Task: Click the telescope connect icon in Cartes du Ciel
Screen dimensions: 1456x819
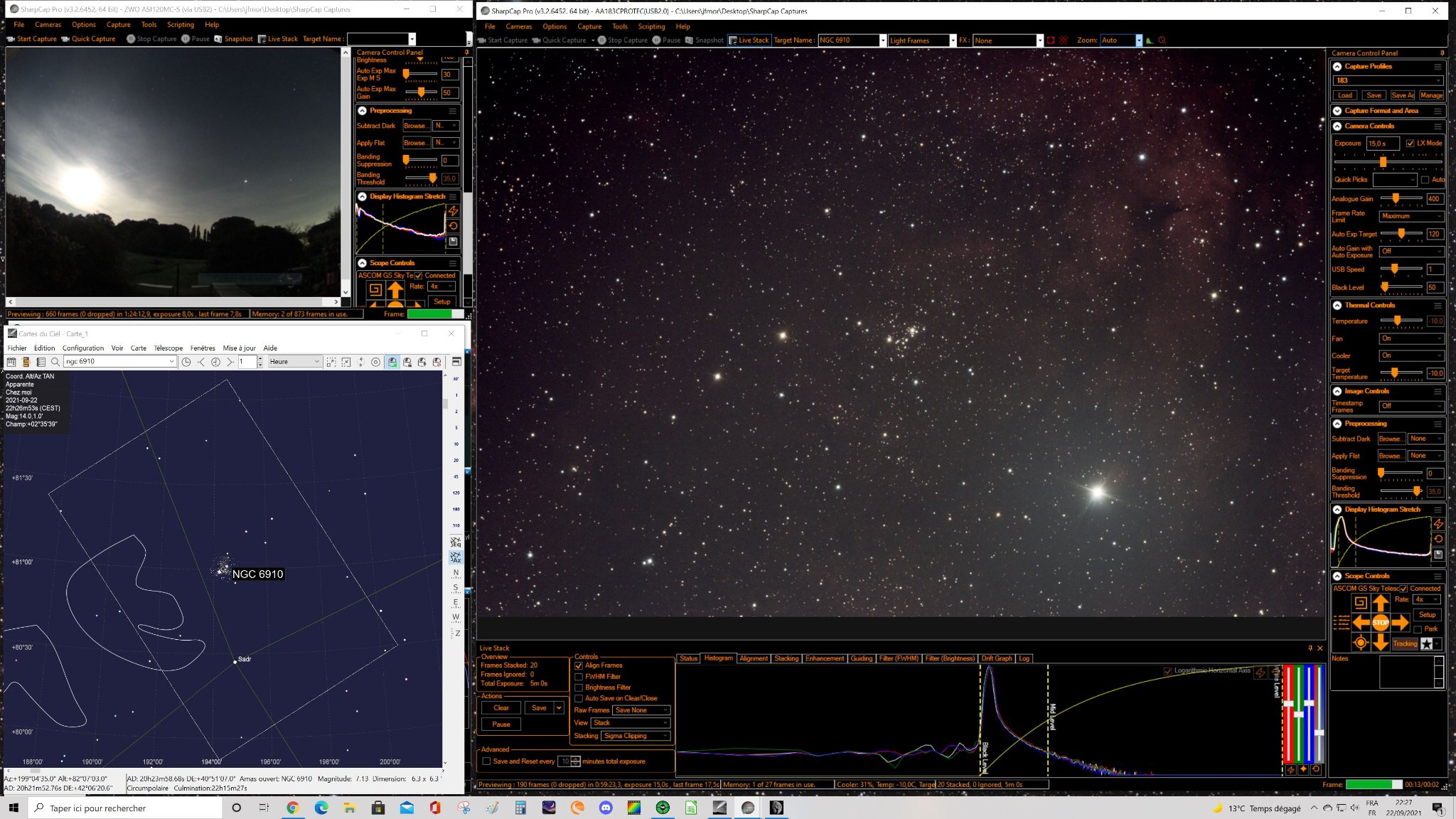Action: coord(392,362)
